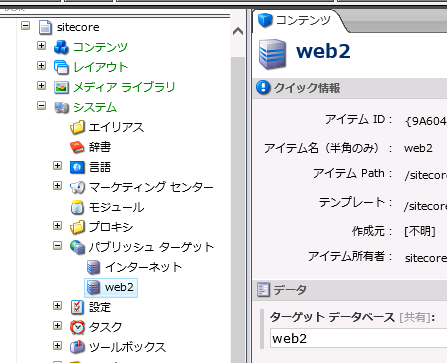Click the ターゲット データベース input field

pos(359,338)
